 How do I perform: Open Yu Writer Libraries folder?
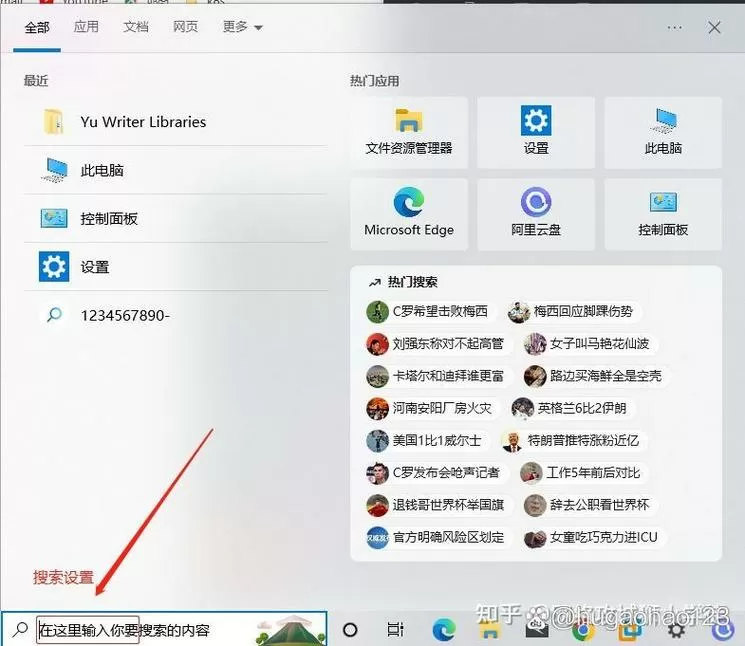pos(176,122)
